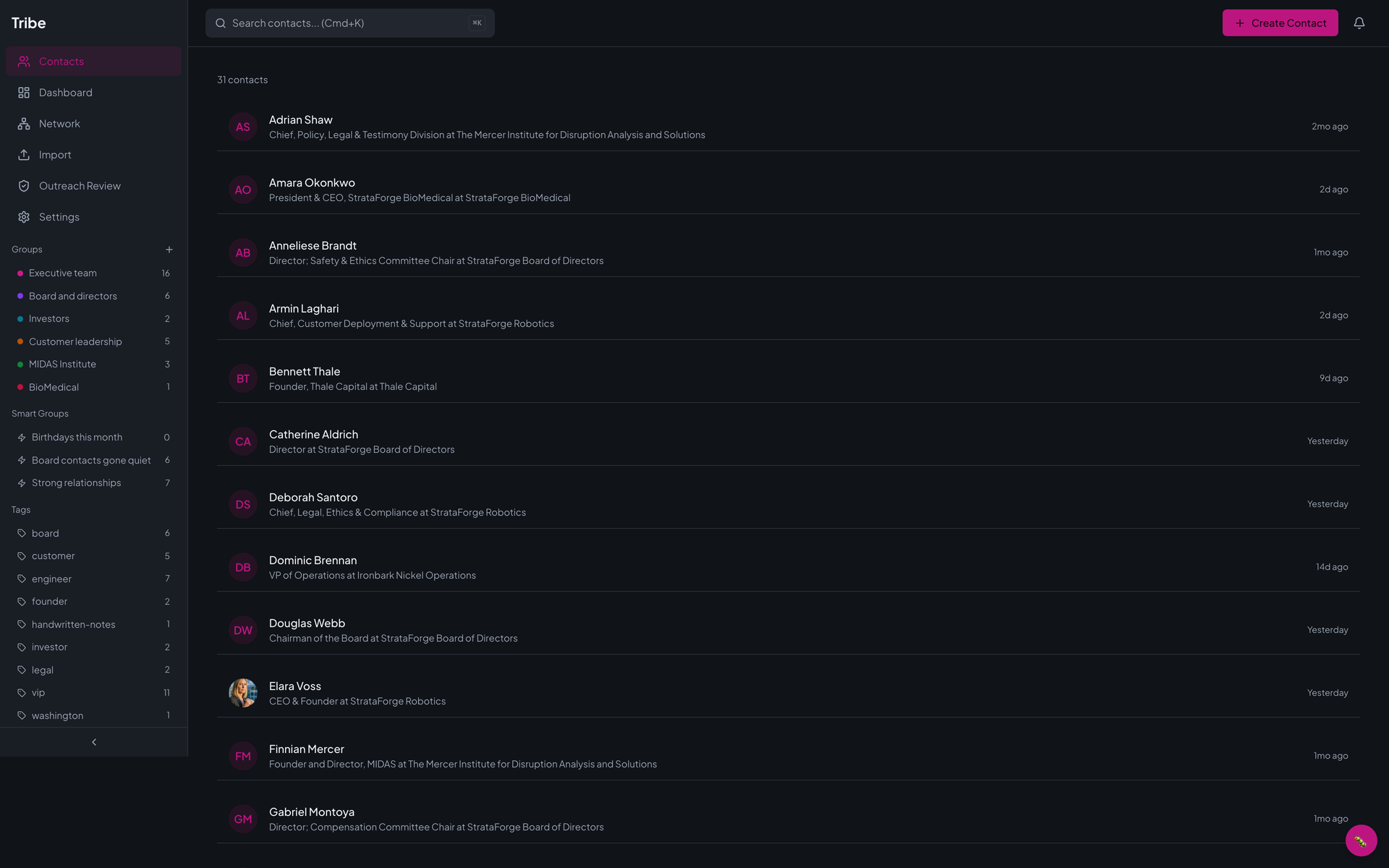Go to the Contacts page
This screenshot has width=1389, height=868.
pos(93,61)
